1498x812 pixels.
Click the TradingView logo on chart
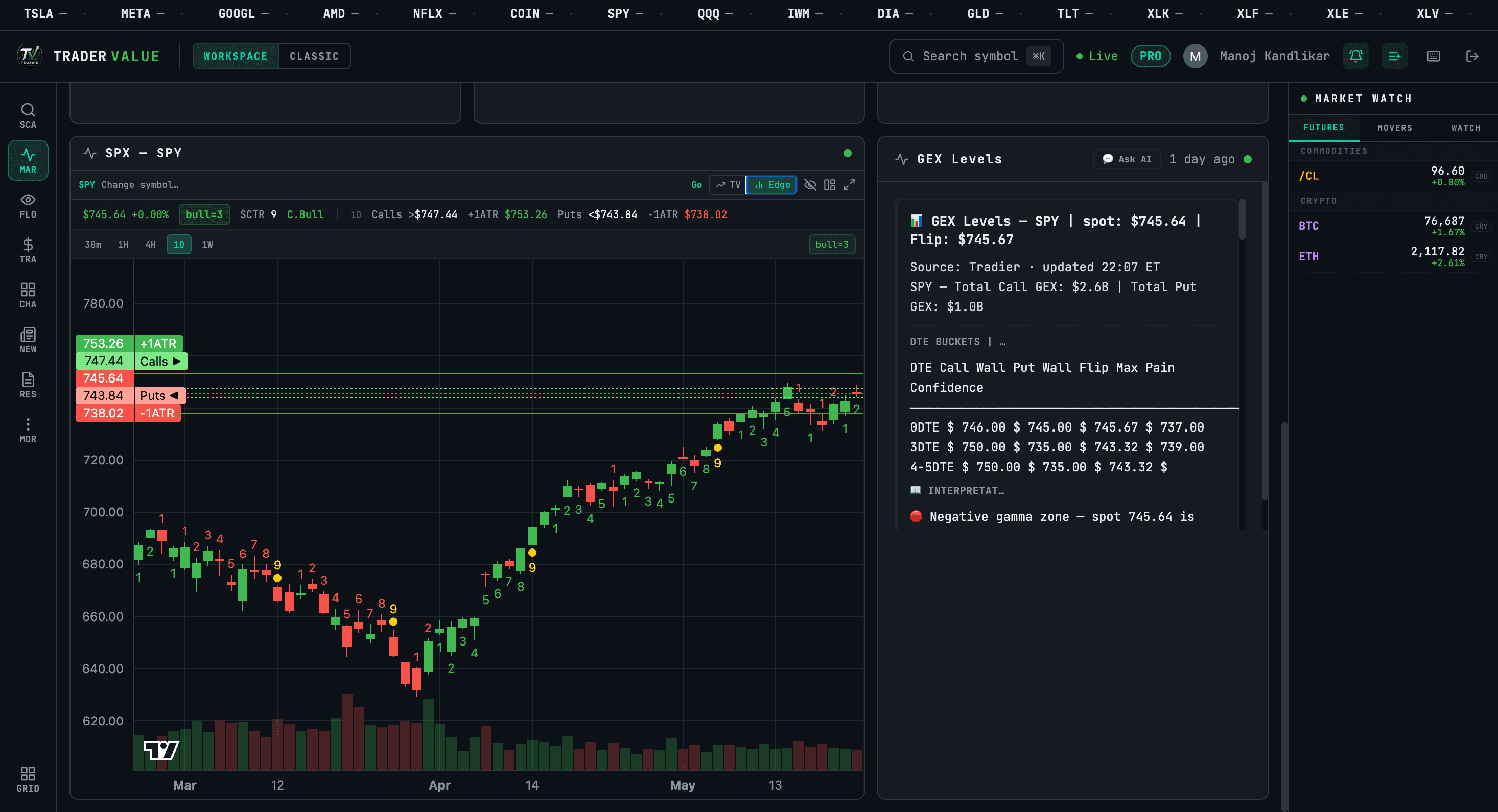tap(161, 750)
